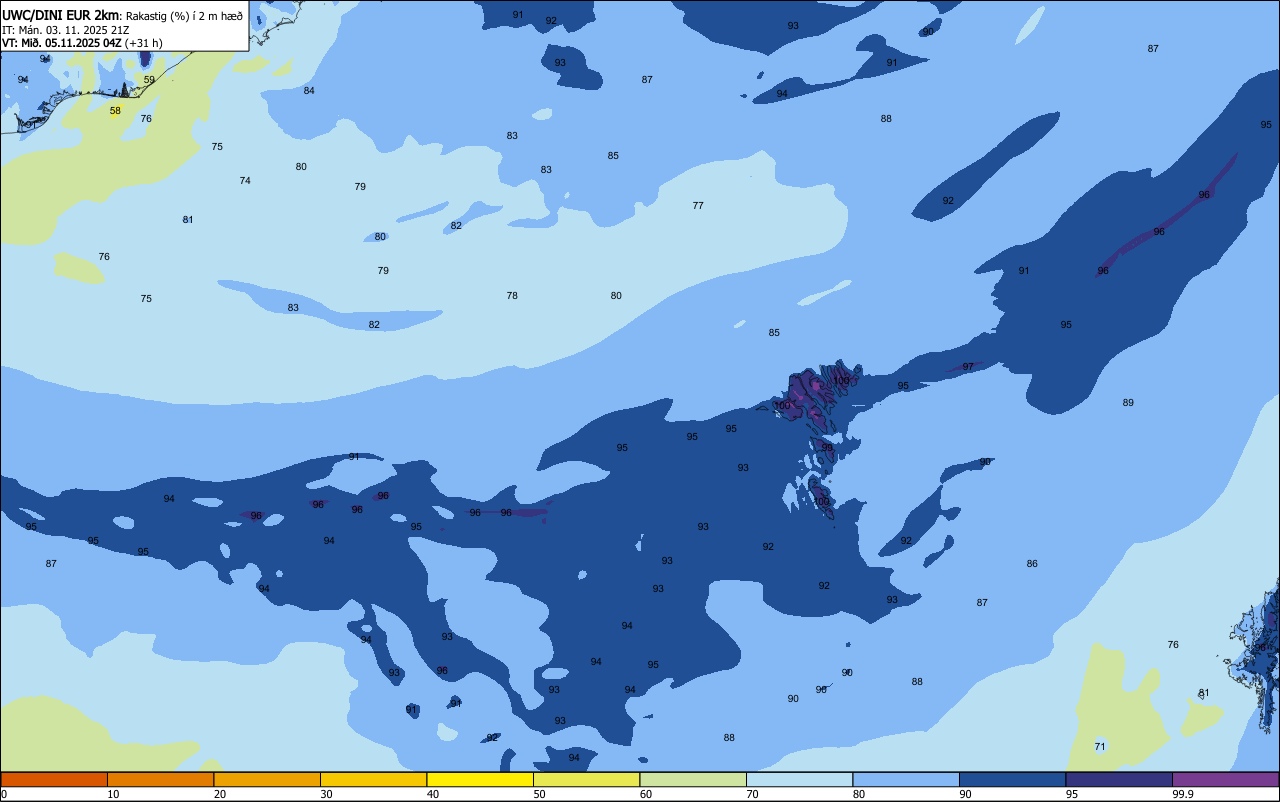Click the legend tick label "10"
This screenshot has width=1280, height=802.
click(113, 794)
